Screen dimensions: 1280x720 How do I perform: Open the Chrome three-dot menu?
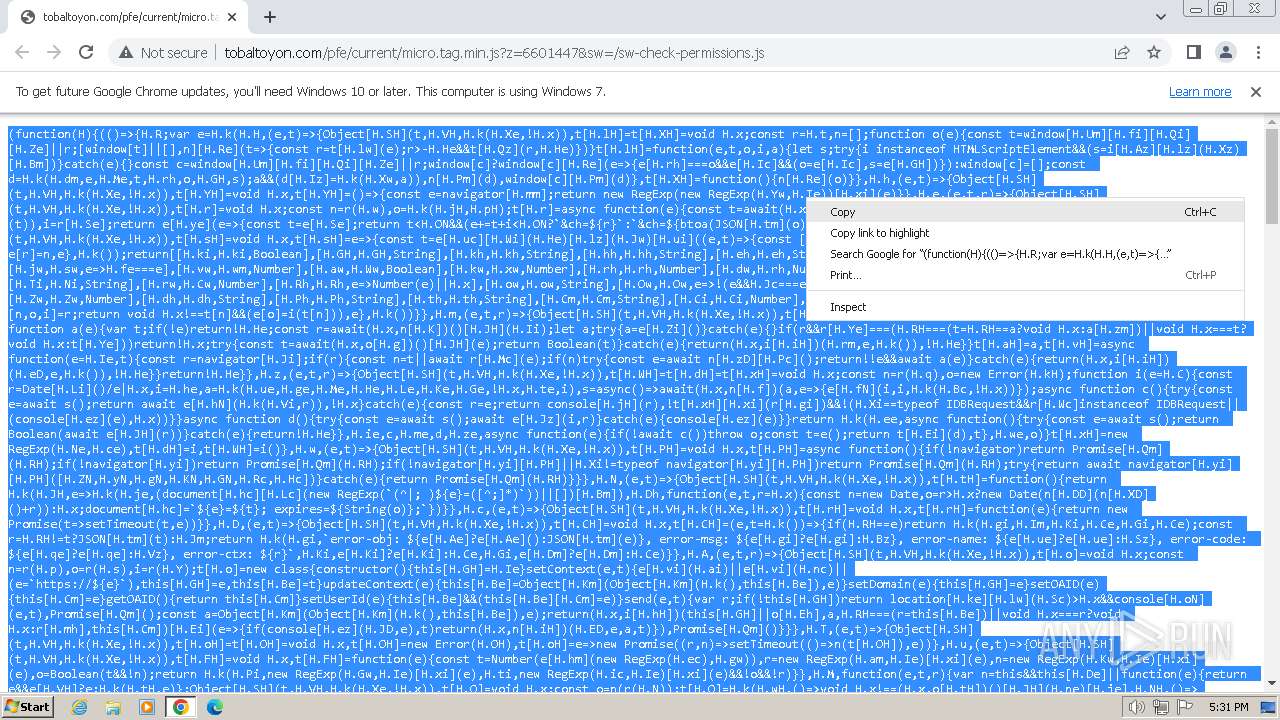(1258, 52)
